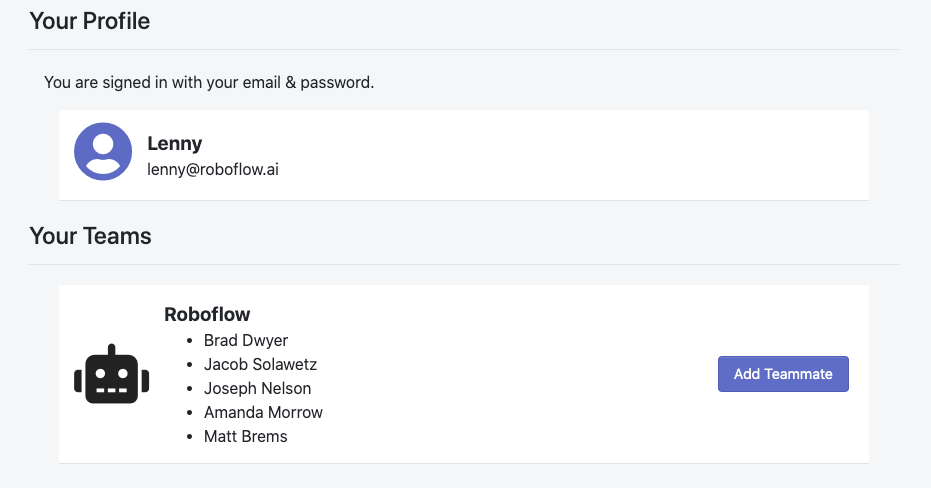The height and width of the screenshot is (488, 931).
Task: Click the bullet beside Matt Brems
Action: [190, 437]
